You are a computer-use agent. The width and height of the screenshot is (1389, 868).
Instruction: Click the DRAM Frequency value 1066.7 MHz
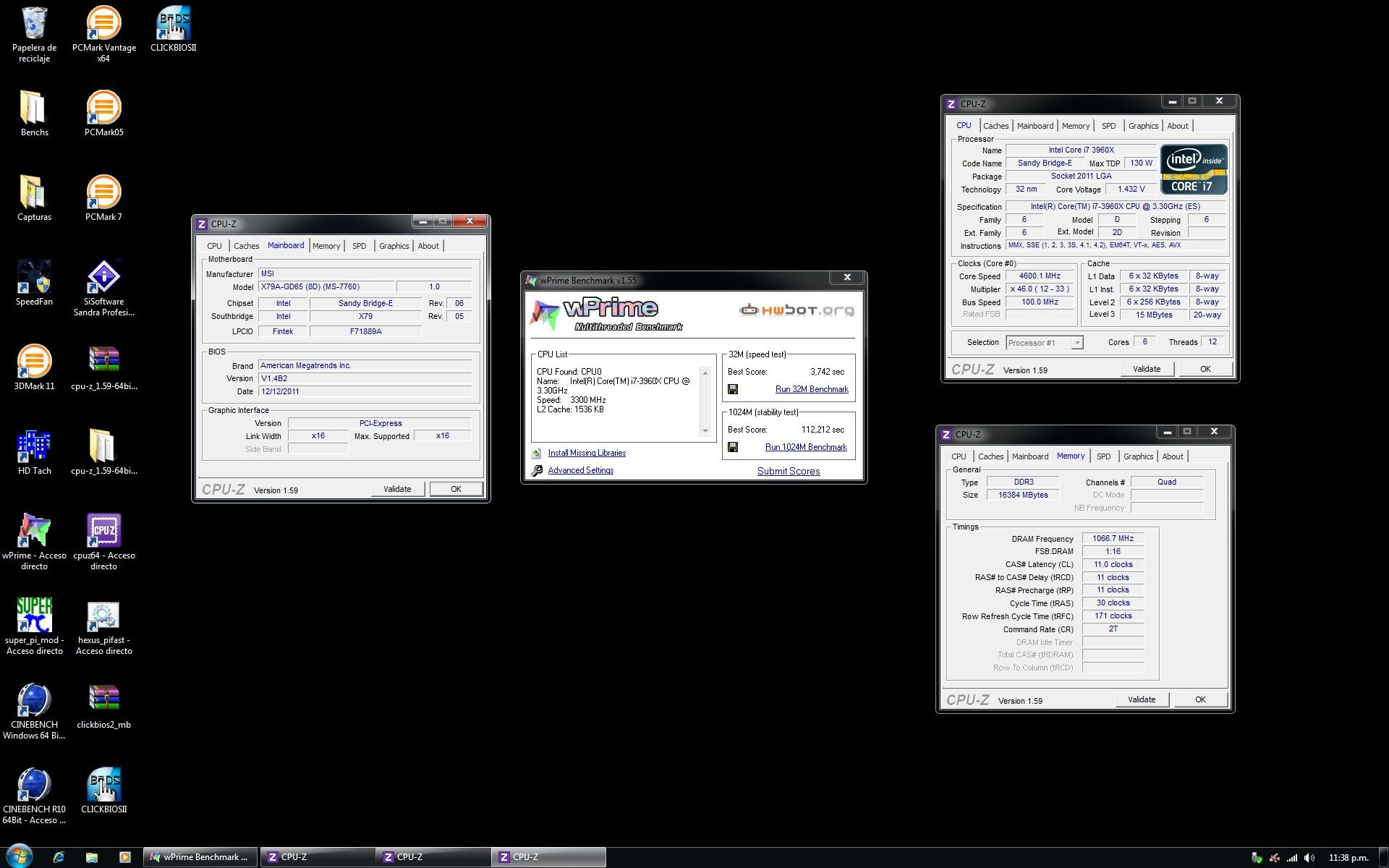coord(1113,538)
